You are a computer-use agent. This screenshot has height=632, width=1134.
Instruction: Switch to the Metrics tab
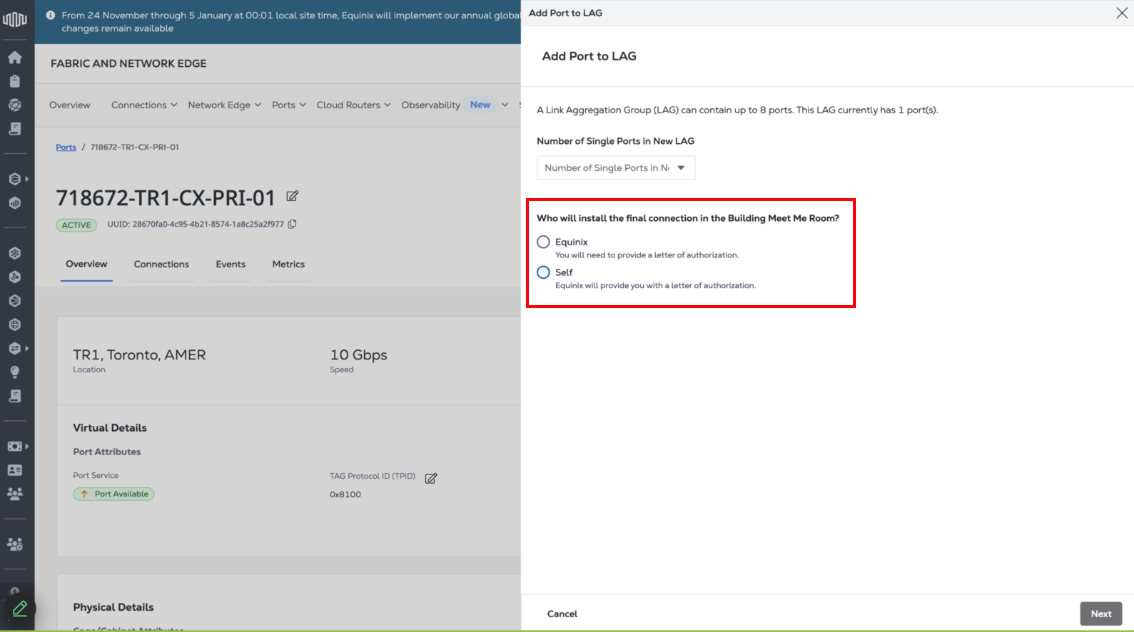point(288,264)
